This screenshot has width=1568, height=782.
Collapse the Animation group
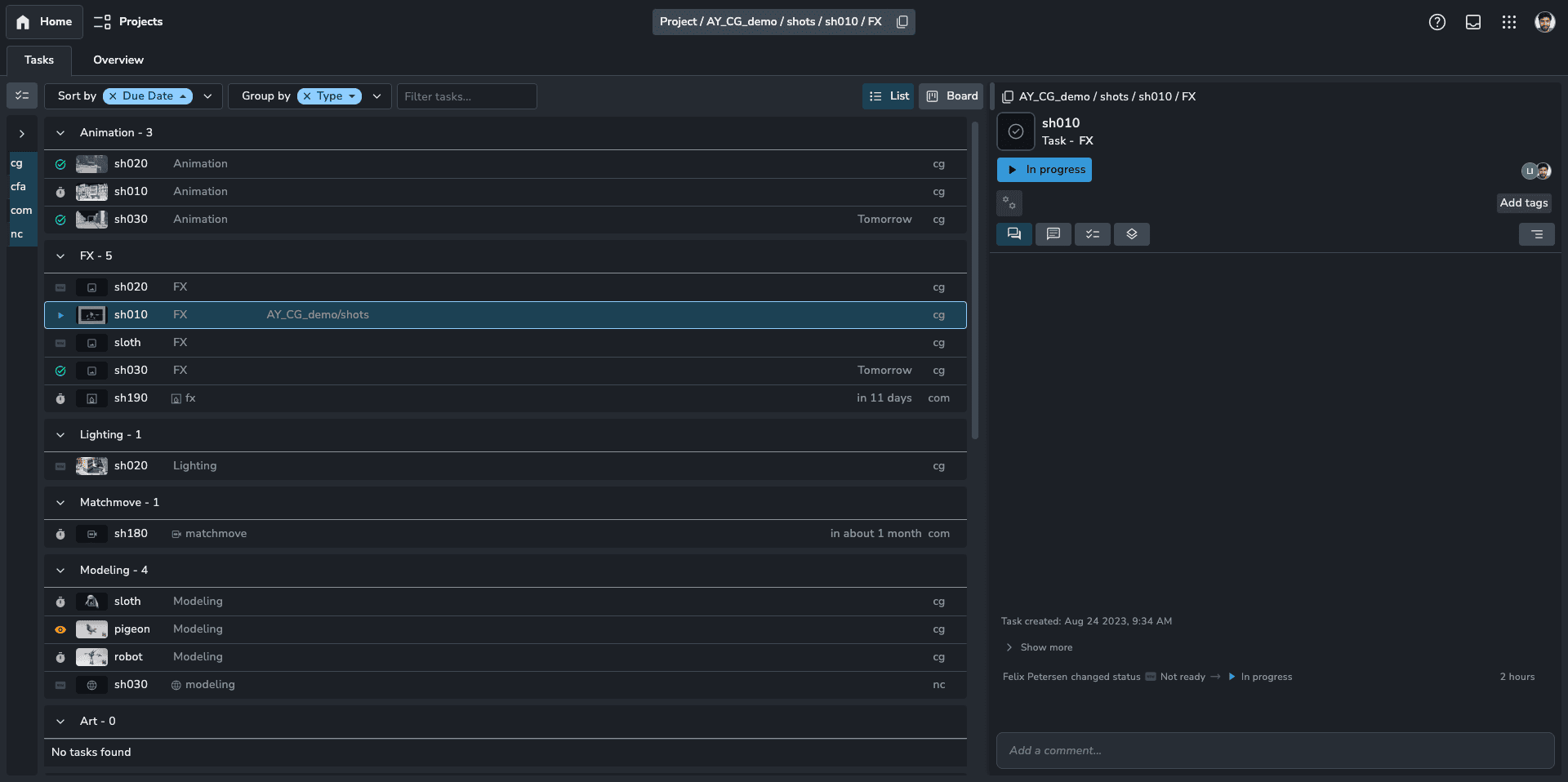pos(60,133)
